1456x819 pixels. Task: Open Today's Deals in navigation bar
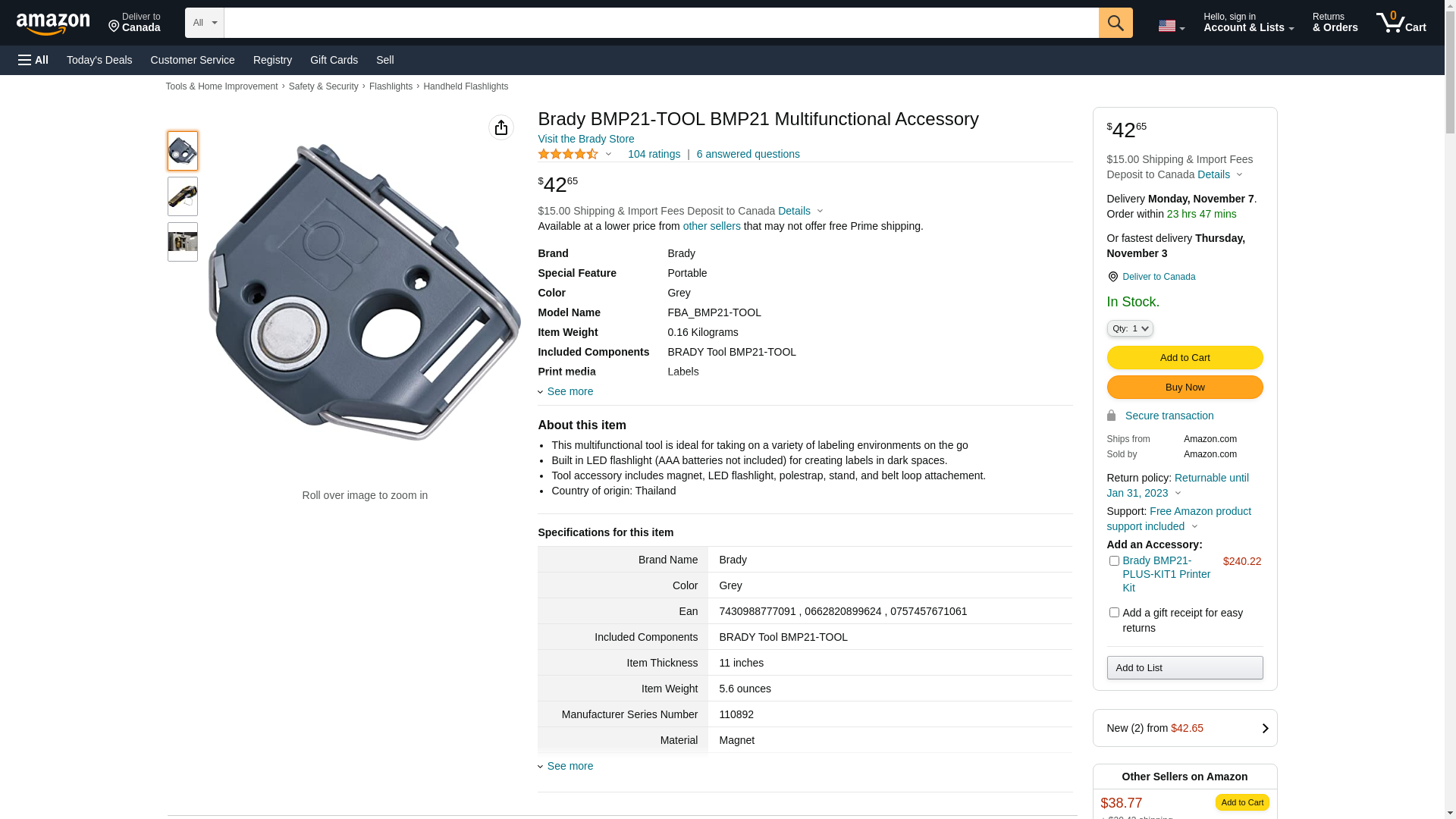[99, 60]
